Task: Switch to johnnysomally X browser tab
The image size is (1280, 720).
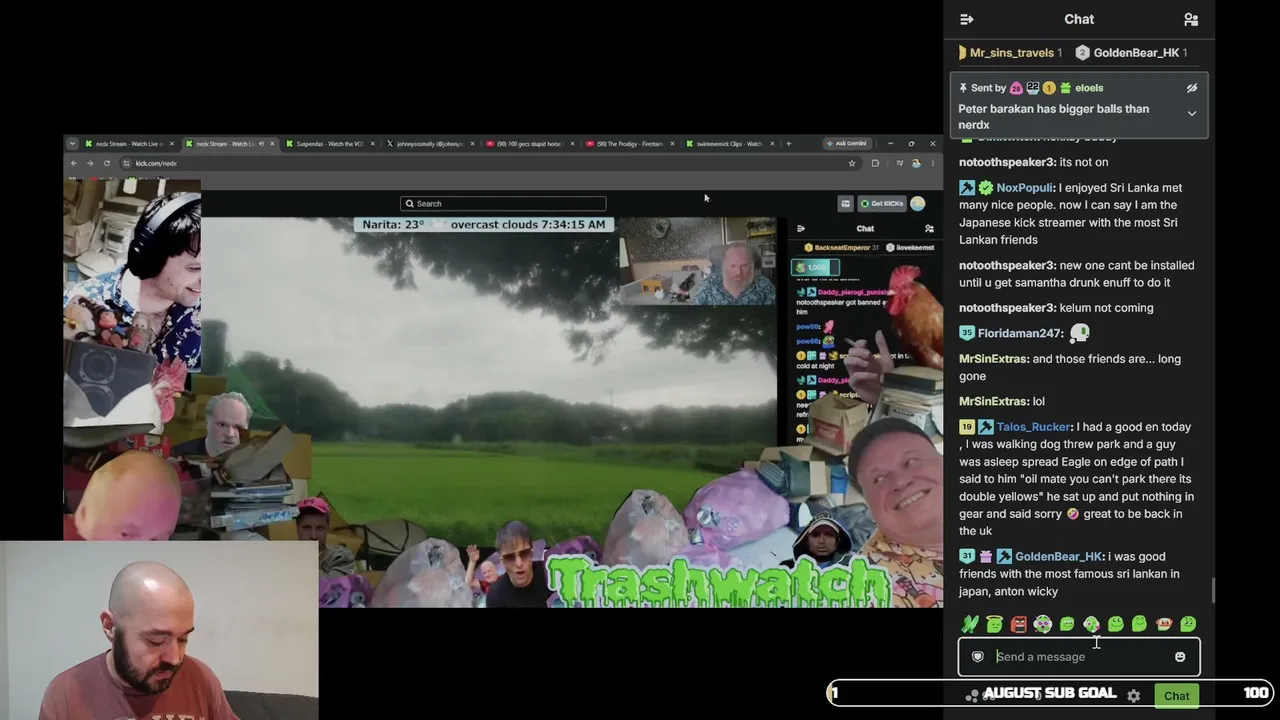Action: (430, 144)
